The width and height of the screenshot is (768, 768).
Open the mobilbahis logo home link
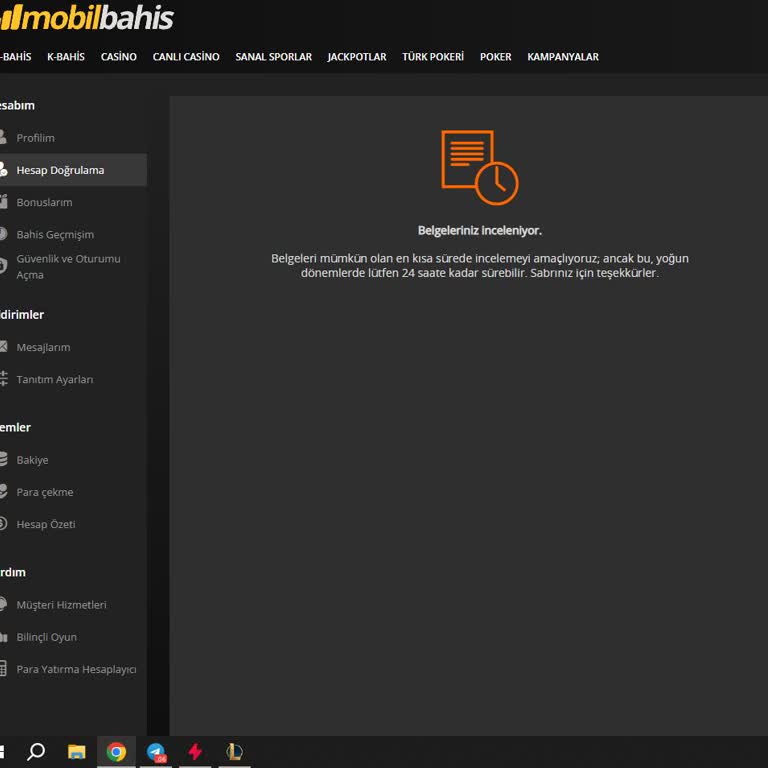tap(87, 18)
